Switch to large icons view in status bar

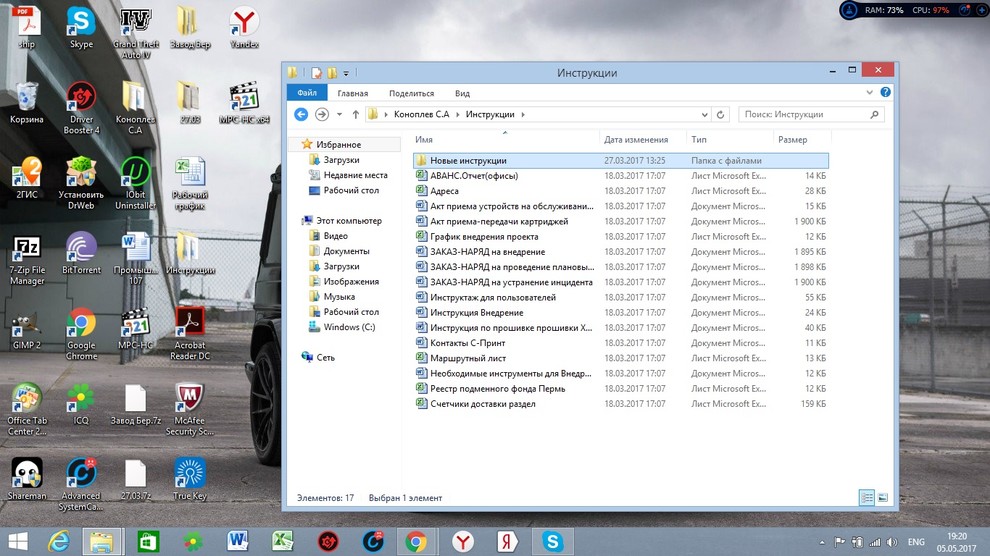(x=883, y=497)
